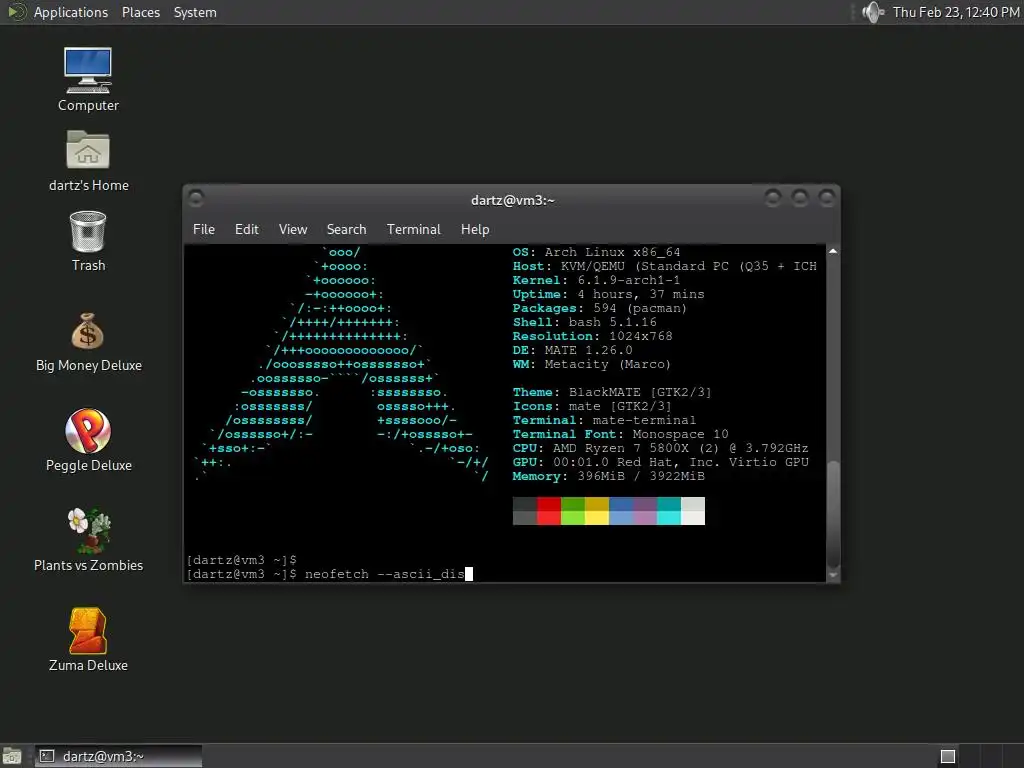Click the red color block in neofetch palette
This screenshot has width=1024, height=768.
(549, 511)
